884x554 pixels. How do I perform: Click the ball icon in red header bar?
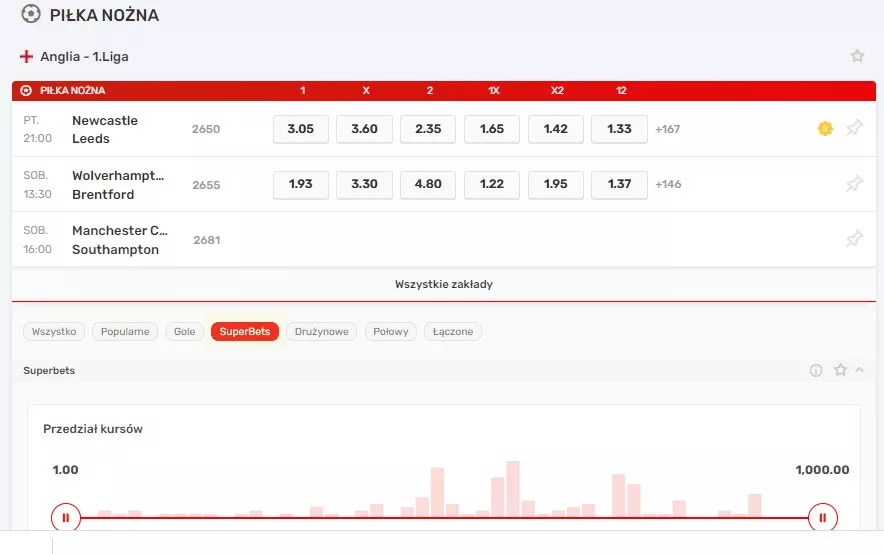[26, 90]
